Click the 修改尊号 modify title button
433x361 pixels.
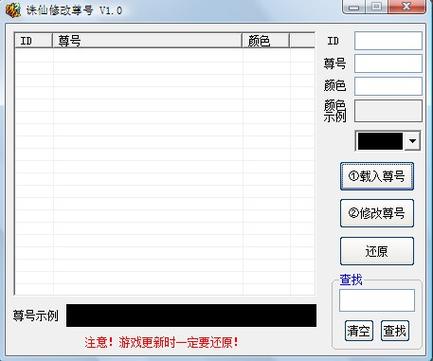click(x=377, y=213)
